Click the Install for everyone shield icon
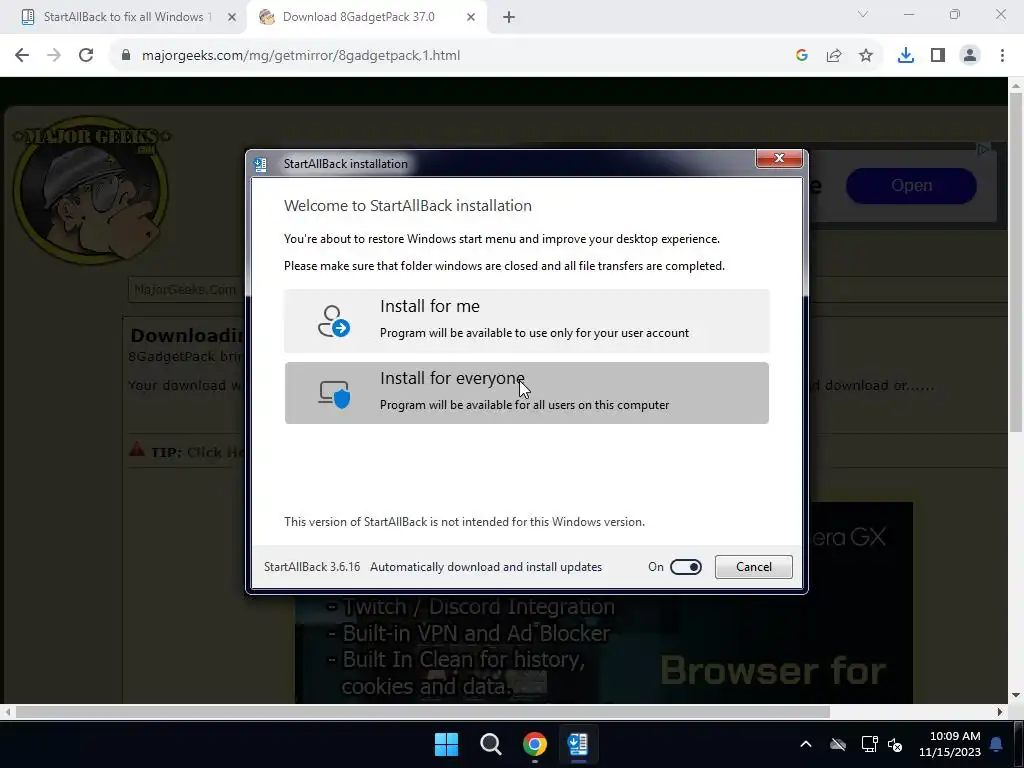 (x=334, y=394)
